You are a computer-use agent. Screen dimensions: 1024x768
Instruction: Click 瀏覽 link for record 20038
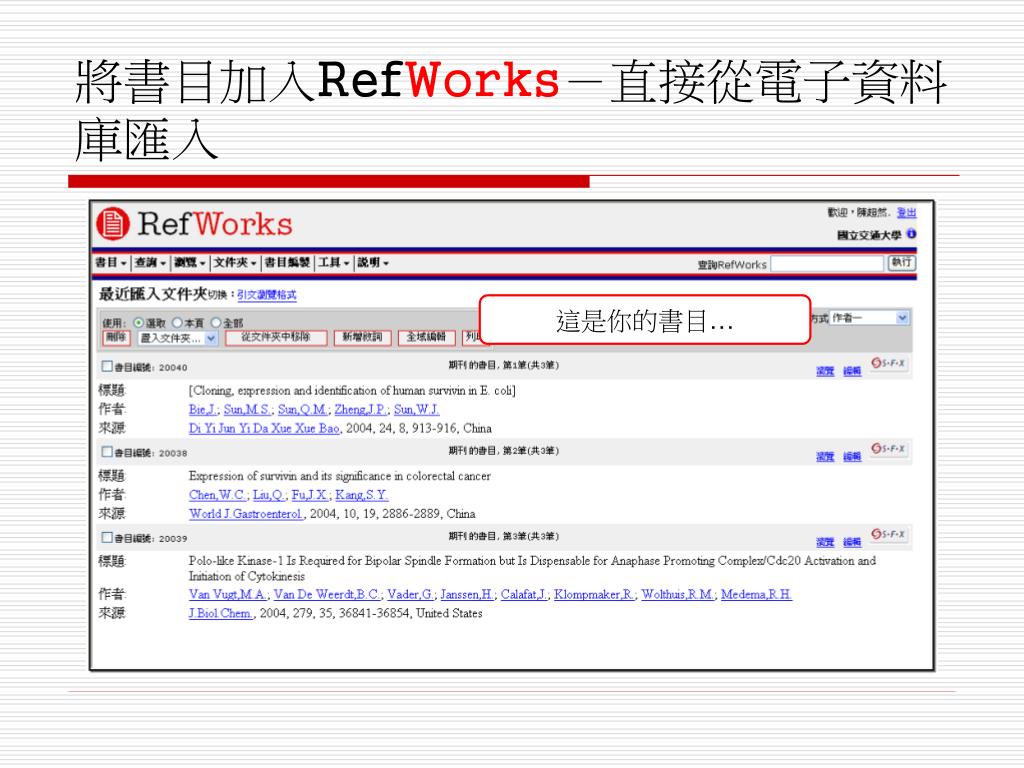pyautogui.click(x=825, y=456)
